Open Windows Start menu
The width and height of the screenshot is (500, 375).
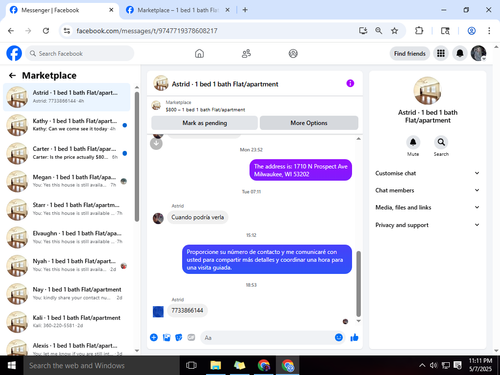click(x=12, y=365)
